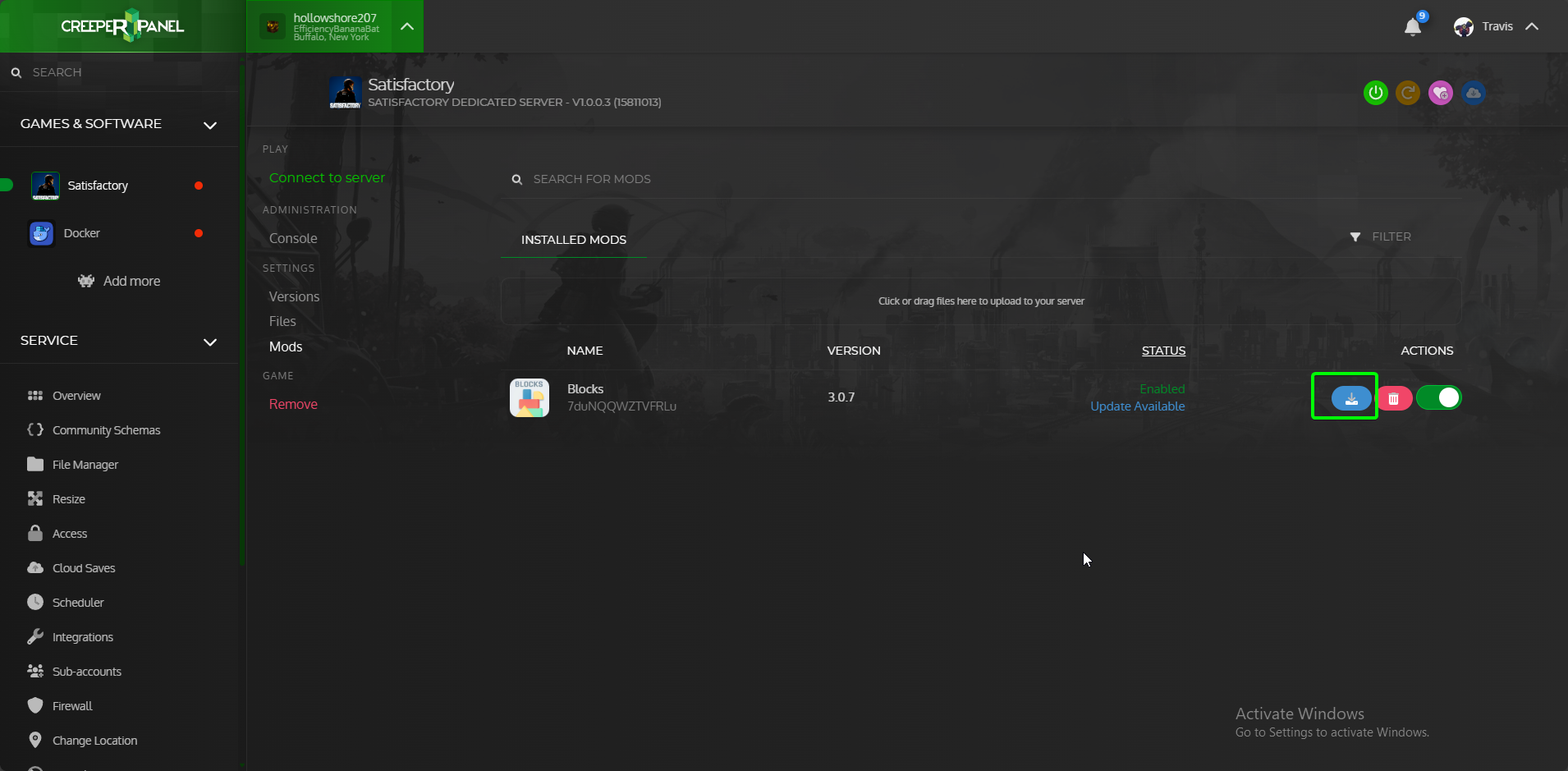Click the Access lock icon
Screen dimensions: 1568x771
pos(35,533)
